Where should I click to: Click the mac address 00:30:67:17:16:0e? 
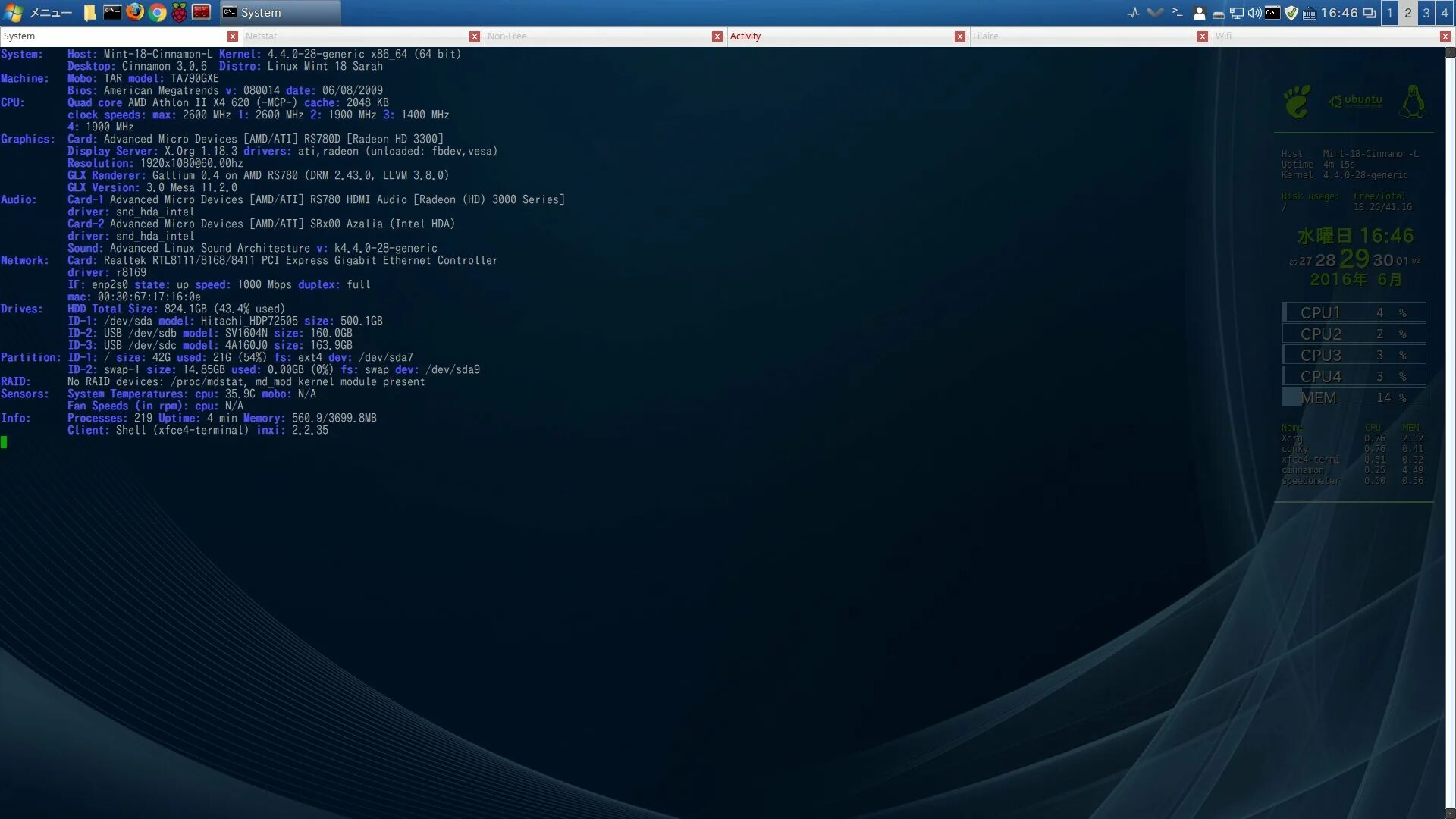point(149,297)
